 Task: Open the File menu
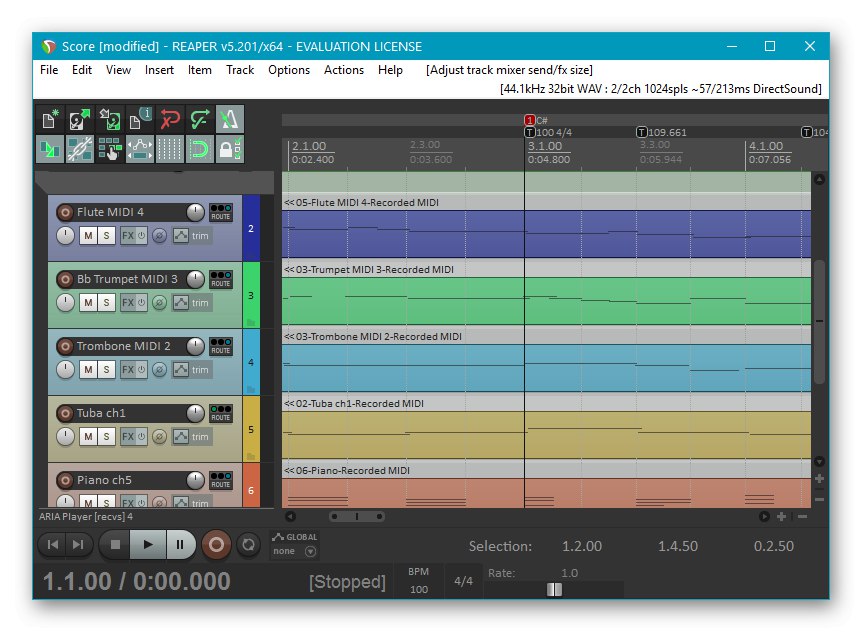(x=49, y=70)
